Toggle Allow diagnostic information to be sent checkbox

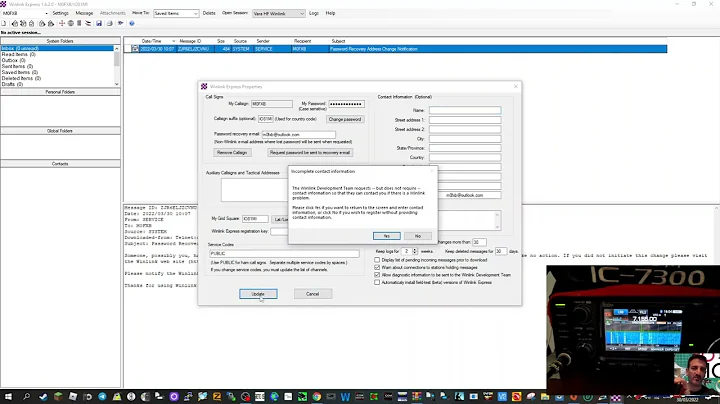coord(377,275)
